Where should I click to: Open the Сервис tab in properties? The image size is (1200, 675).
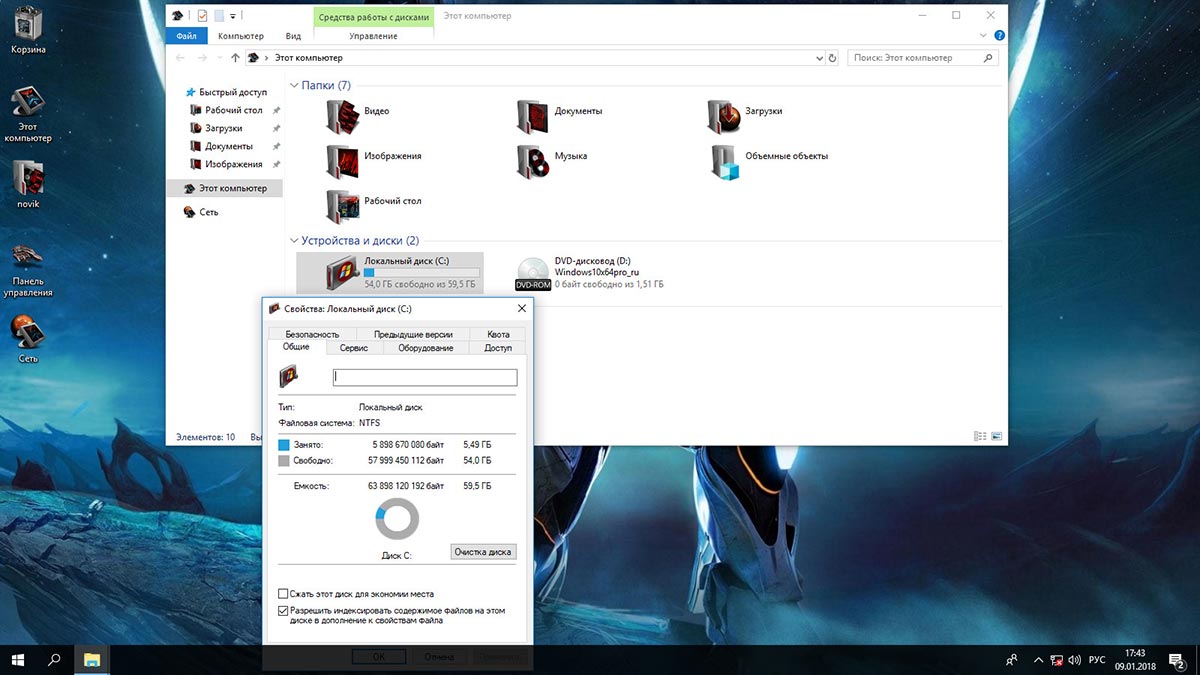pyautogui.click(x=354, y=348)
